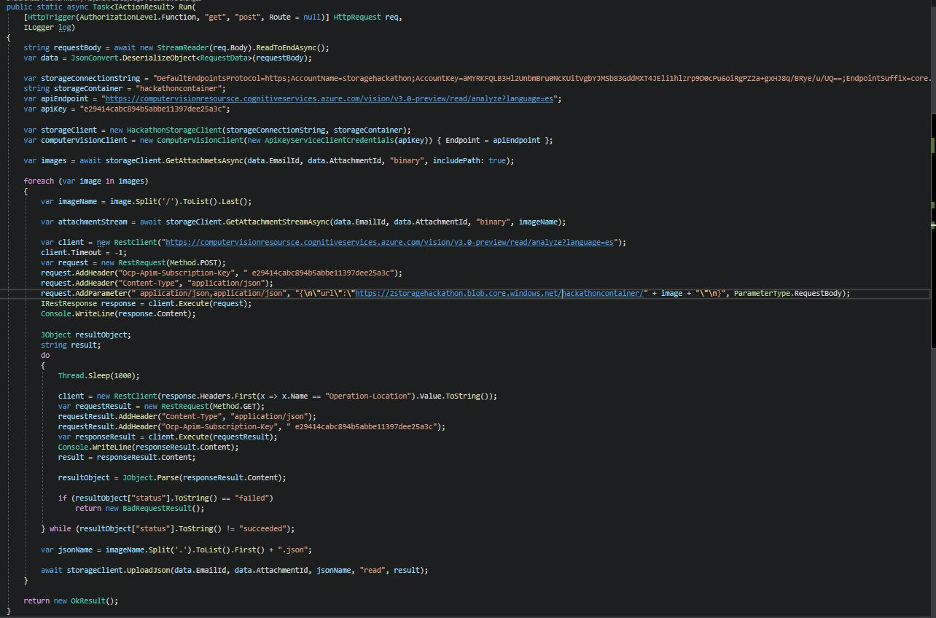Viewport: 936px width, 618px height.
Task: Click the storageClient.UploadJson call
Action: point(234,570)
